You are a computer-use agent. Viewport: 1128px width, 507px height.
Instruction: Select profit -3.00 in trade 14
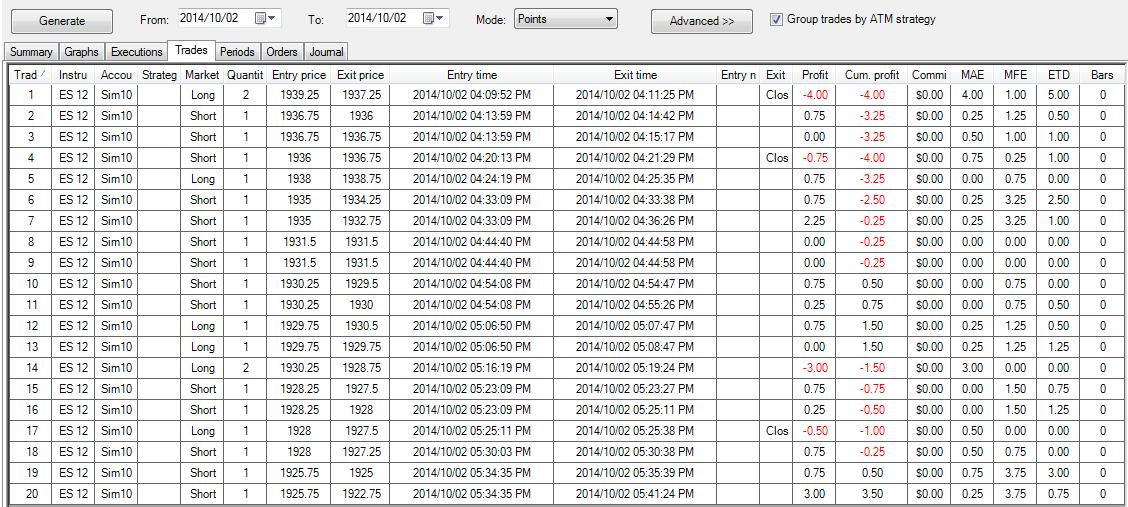pyautogui.click(x=814, y=368)
